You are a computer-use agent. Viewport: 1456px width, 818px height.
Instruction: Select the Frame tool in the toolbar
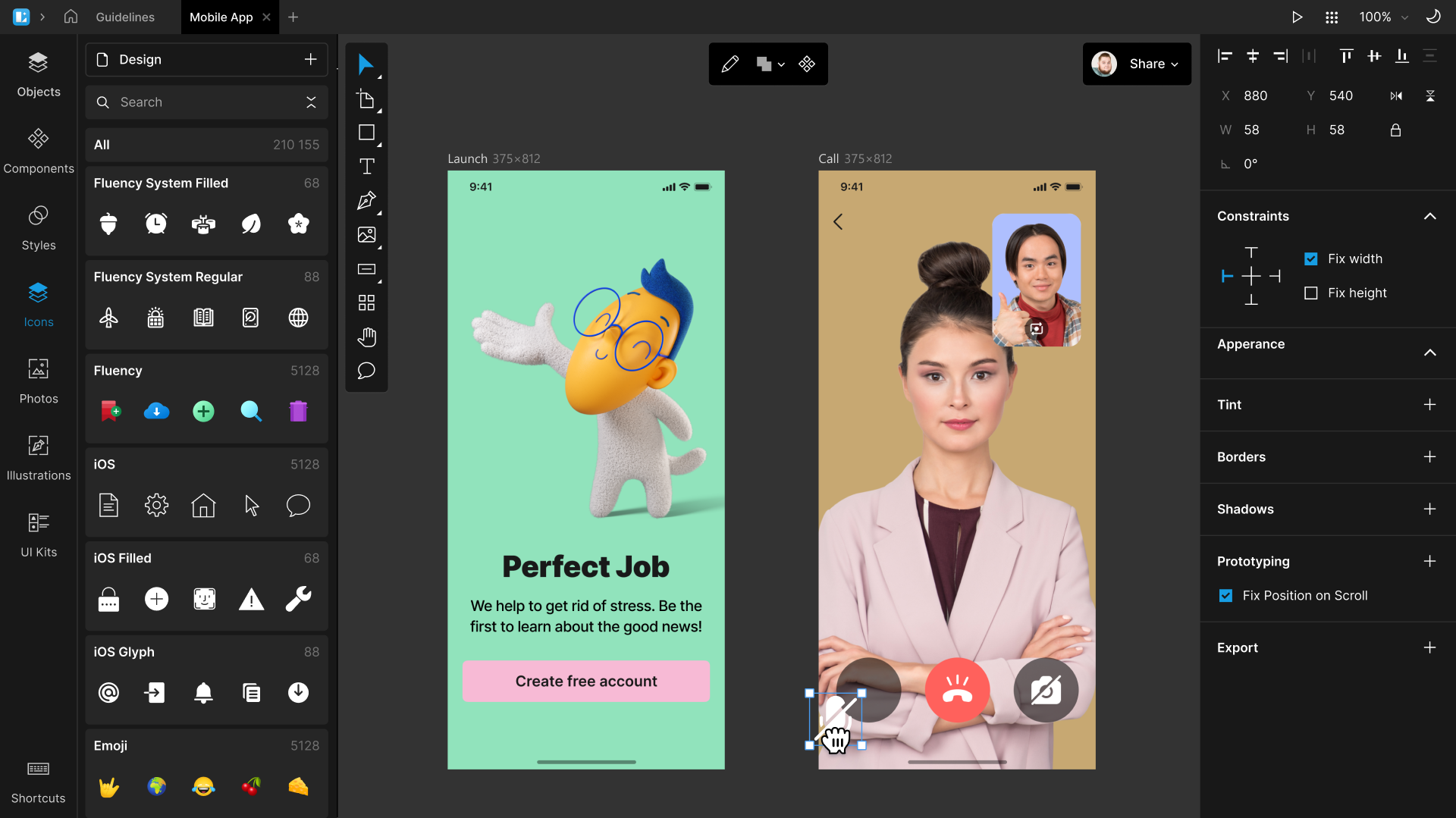366,99
